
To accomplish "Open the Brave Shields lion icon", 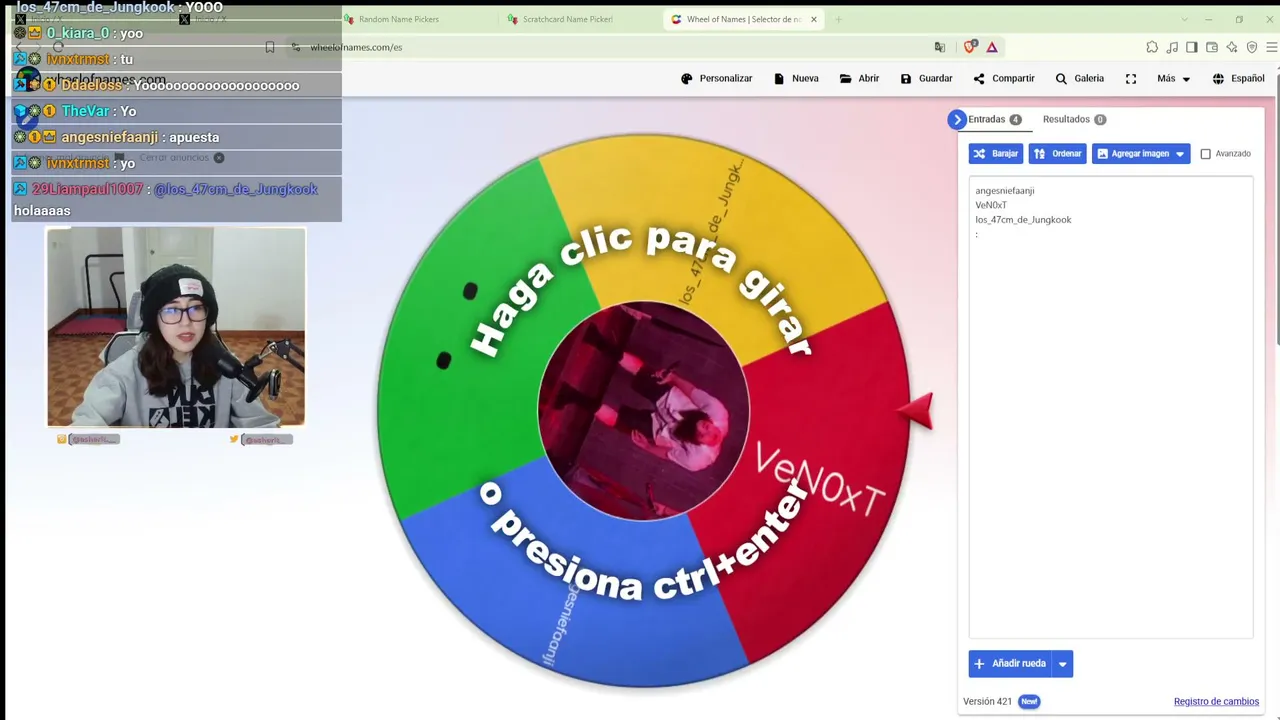I will click(969, 47).
